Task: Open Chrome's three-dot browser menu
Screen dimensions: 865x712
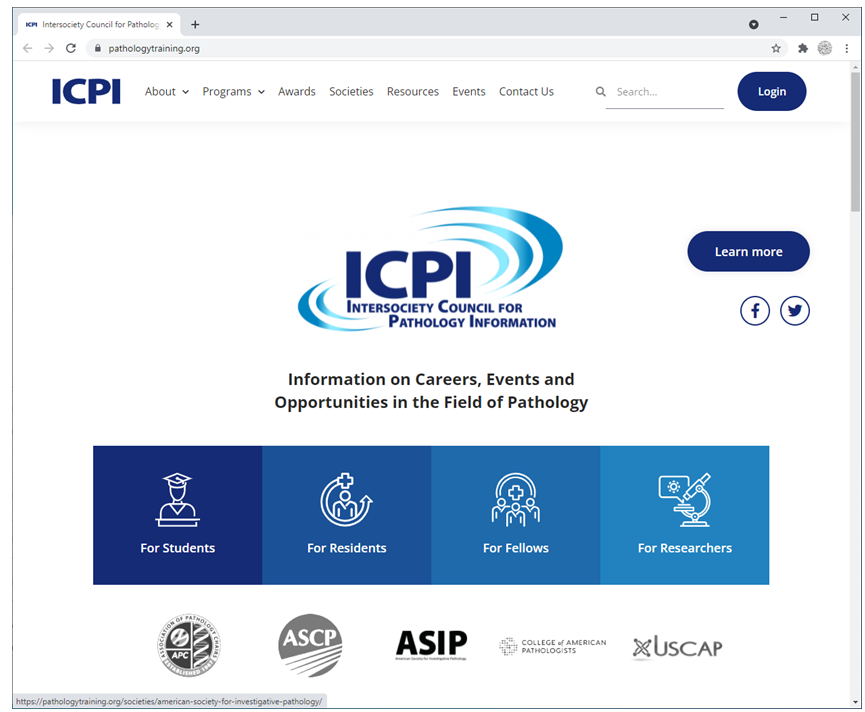Action: 846,47
